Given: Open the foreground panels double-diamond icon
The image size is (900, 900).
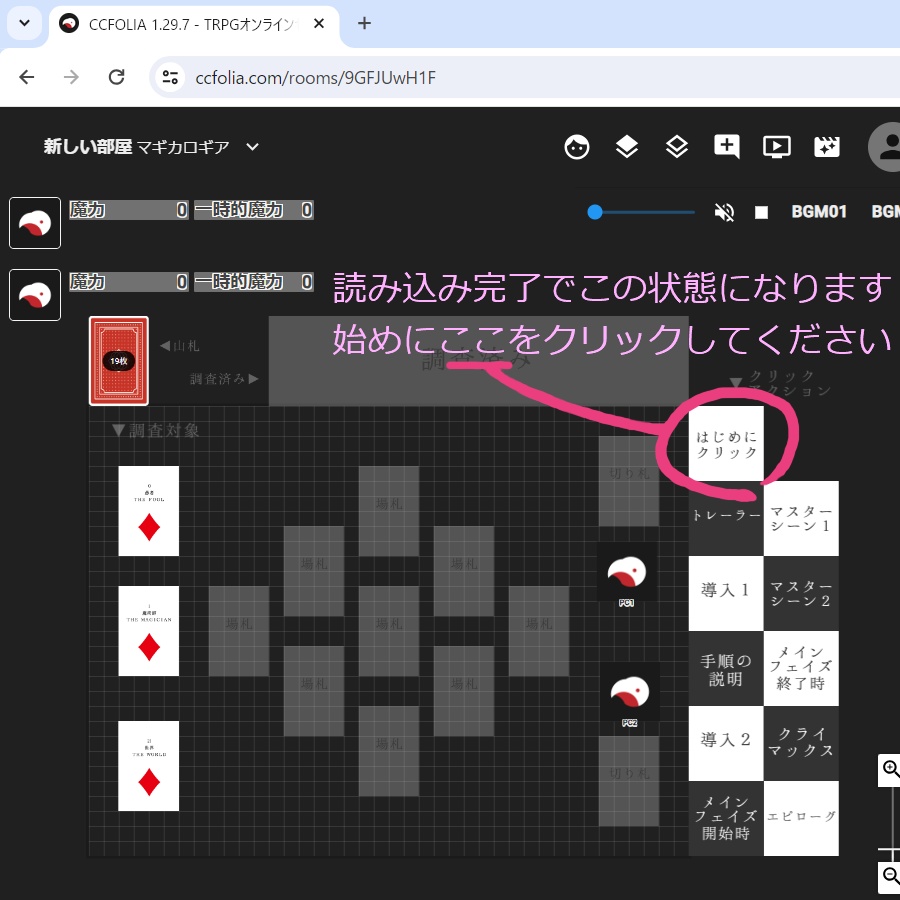Looking at the screenshot, I should pyautogui.click(x=677, y=147).
